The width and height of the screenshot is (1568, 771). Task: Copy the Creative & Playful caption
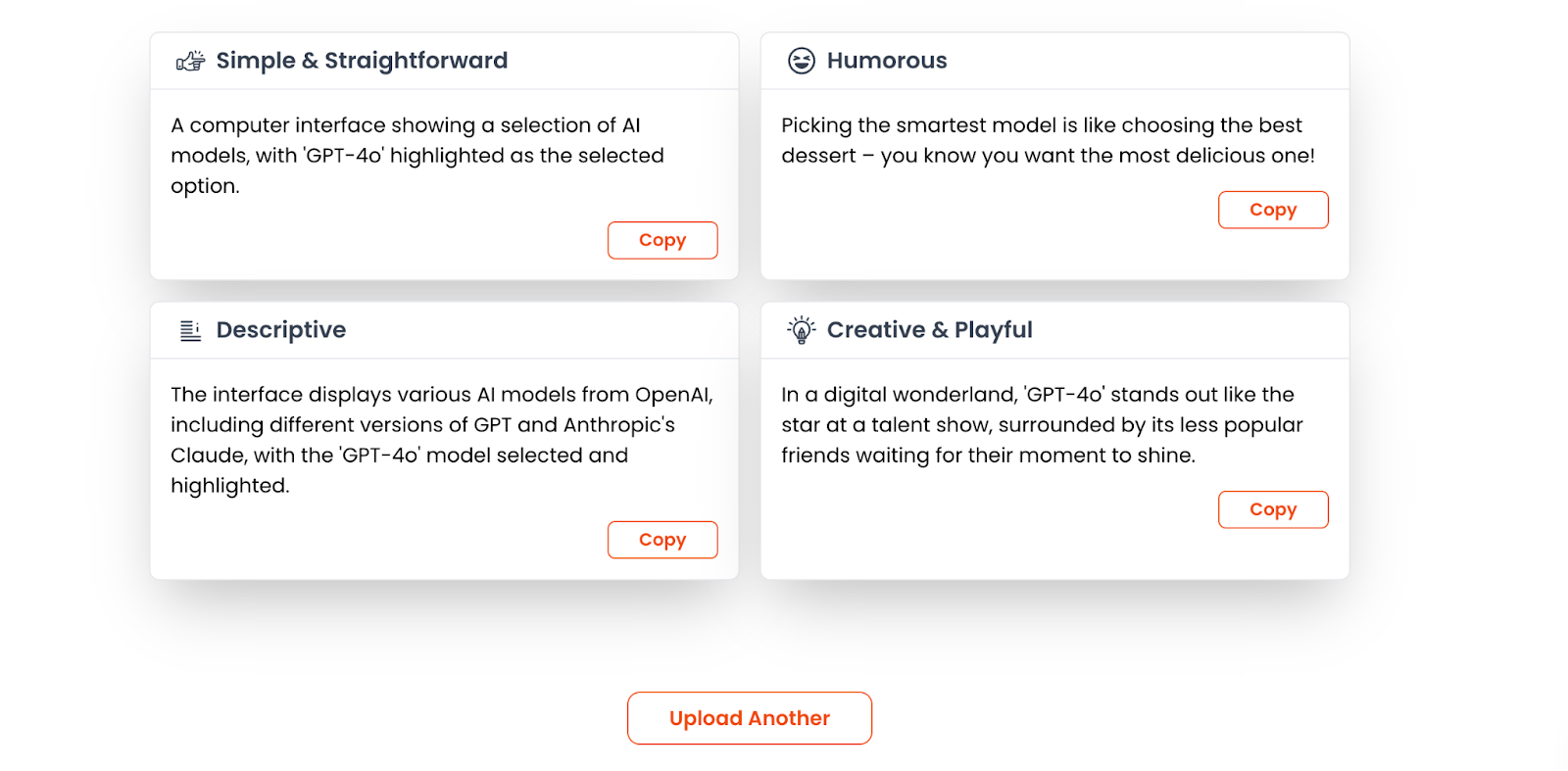1273,509
